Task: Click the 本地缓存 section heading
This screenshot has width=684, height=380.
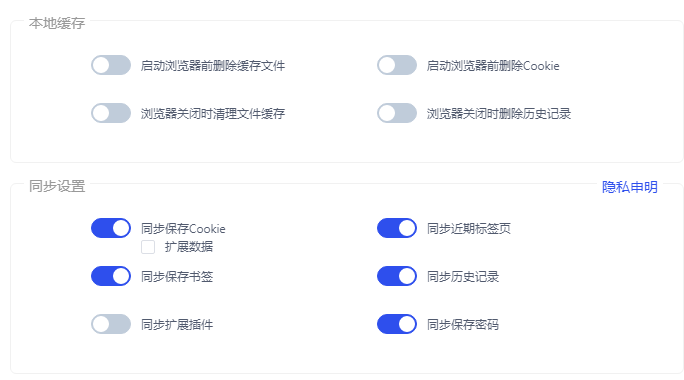Action: (x=57, y=23)
